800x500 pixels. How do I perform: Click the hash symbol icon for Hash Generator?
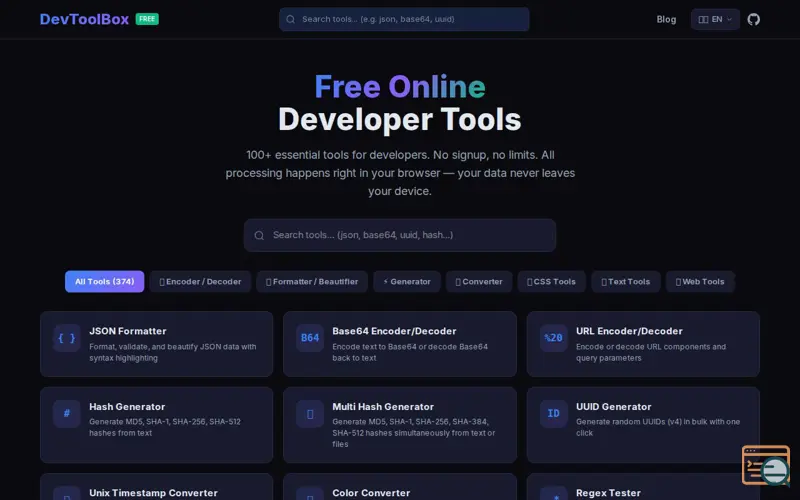click(x=67, y=413)
